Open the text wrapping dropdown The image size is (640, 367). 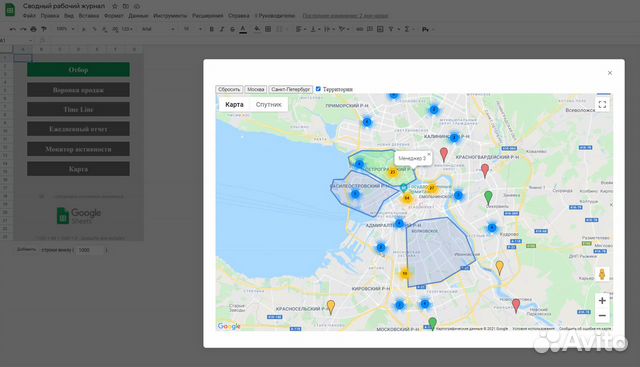[329, 29]
